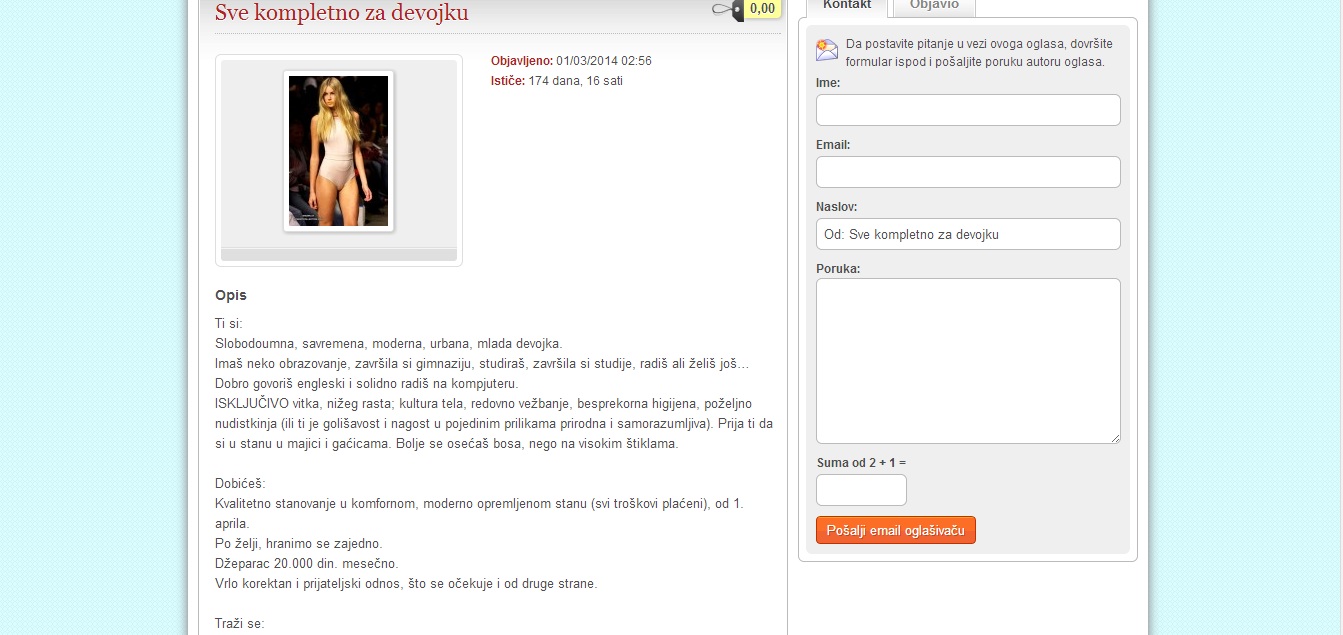Select the Naslov subject field
Screen dimensions: 1343x635
click(967, 234)
